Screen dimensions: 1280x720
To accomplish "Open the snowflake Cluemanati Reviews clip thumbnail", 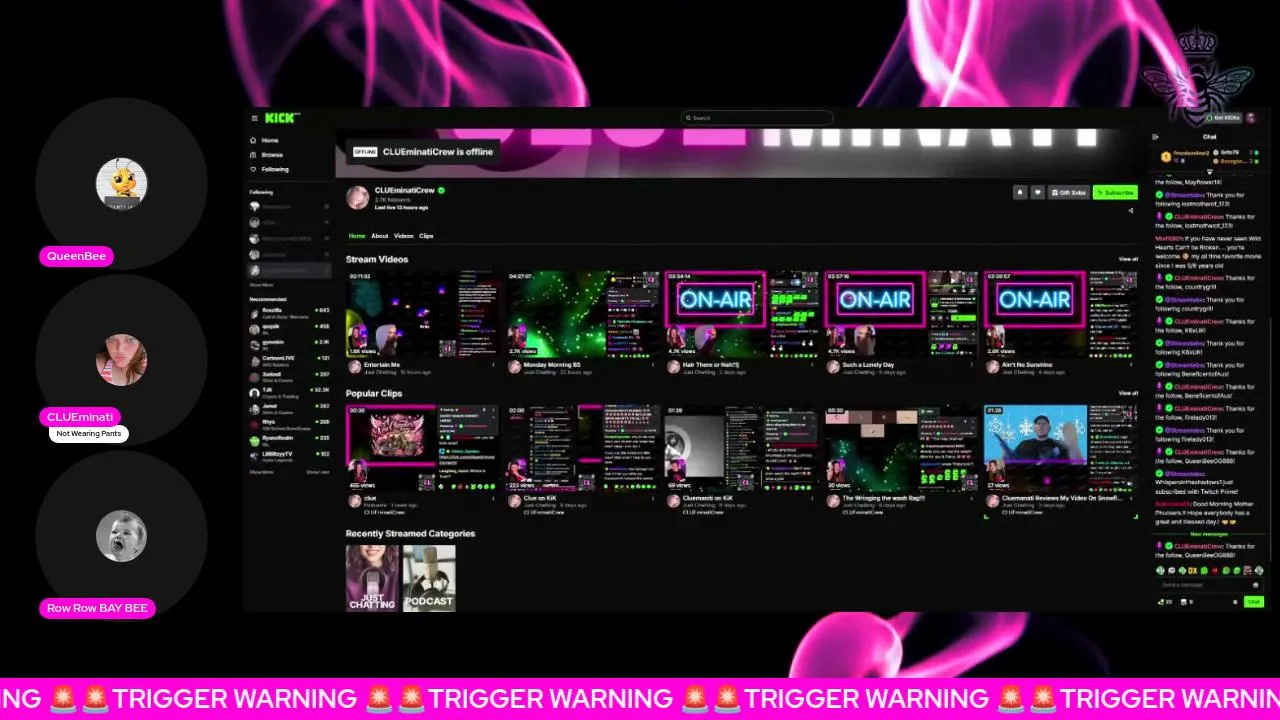I will [x=1061, y=448].
